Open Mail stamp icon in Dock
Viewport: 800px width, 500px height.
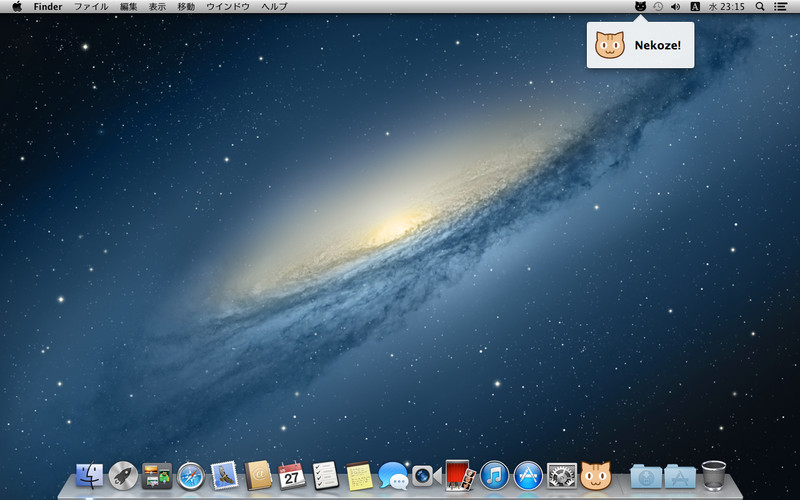pyautogui.click(x=224, y=476)
